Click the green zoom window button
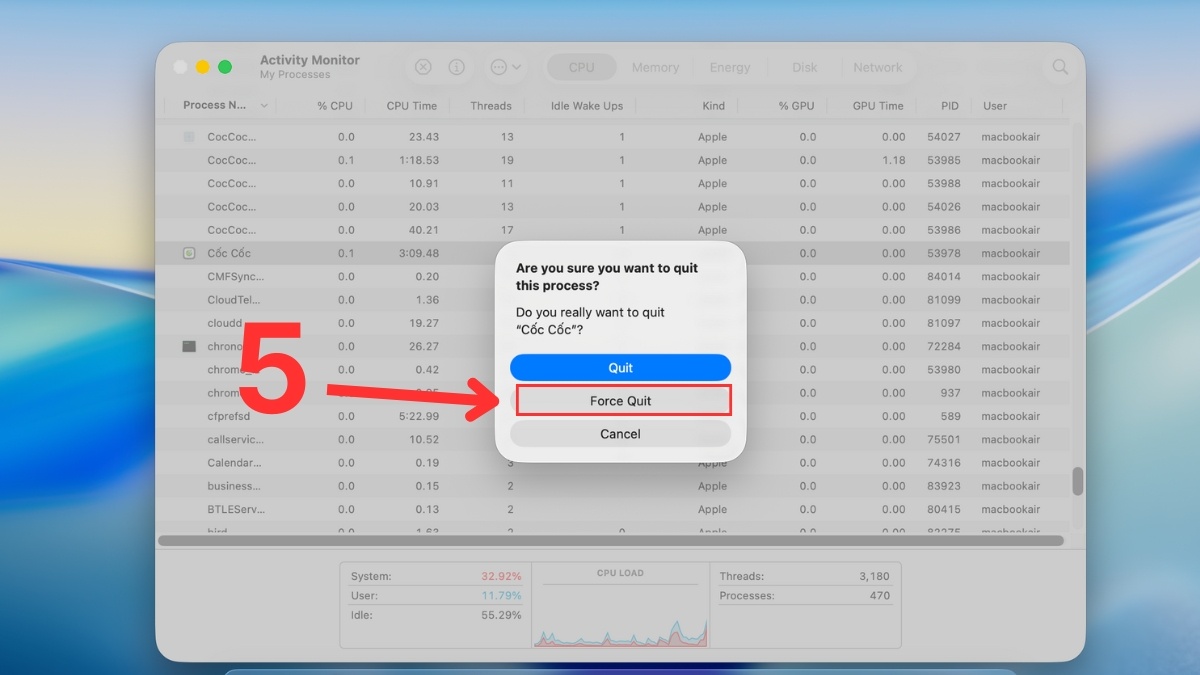Screen dimensions: 1200x675 [x=225, y=67]
